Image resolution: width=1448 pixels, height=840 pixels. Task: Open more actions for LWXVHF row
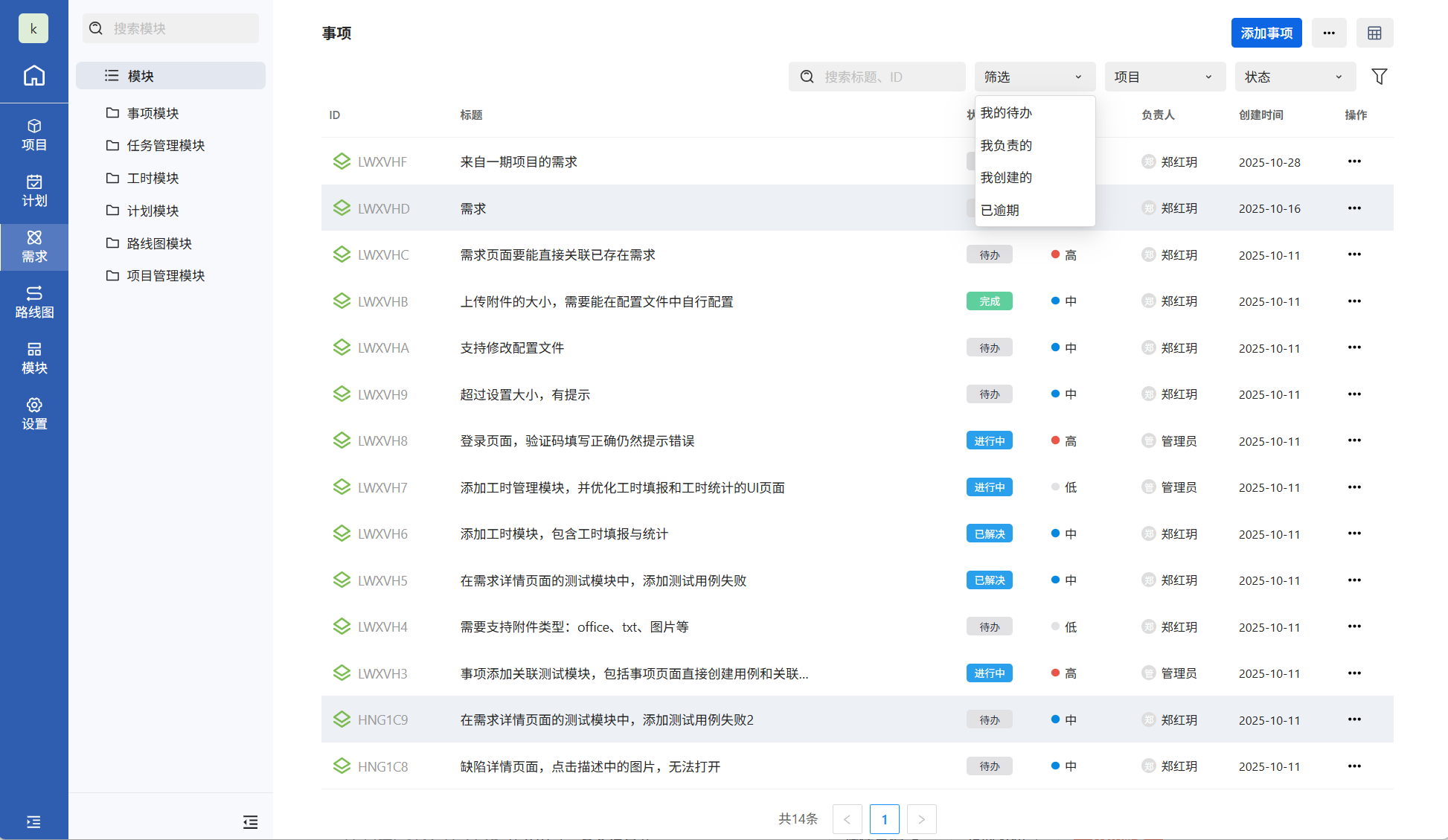[x=1354, y=161]
